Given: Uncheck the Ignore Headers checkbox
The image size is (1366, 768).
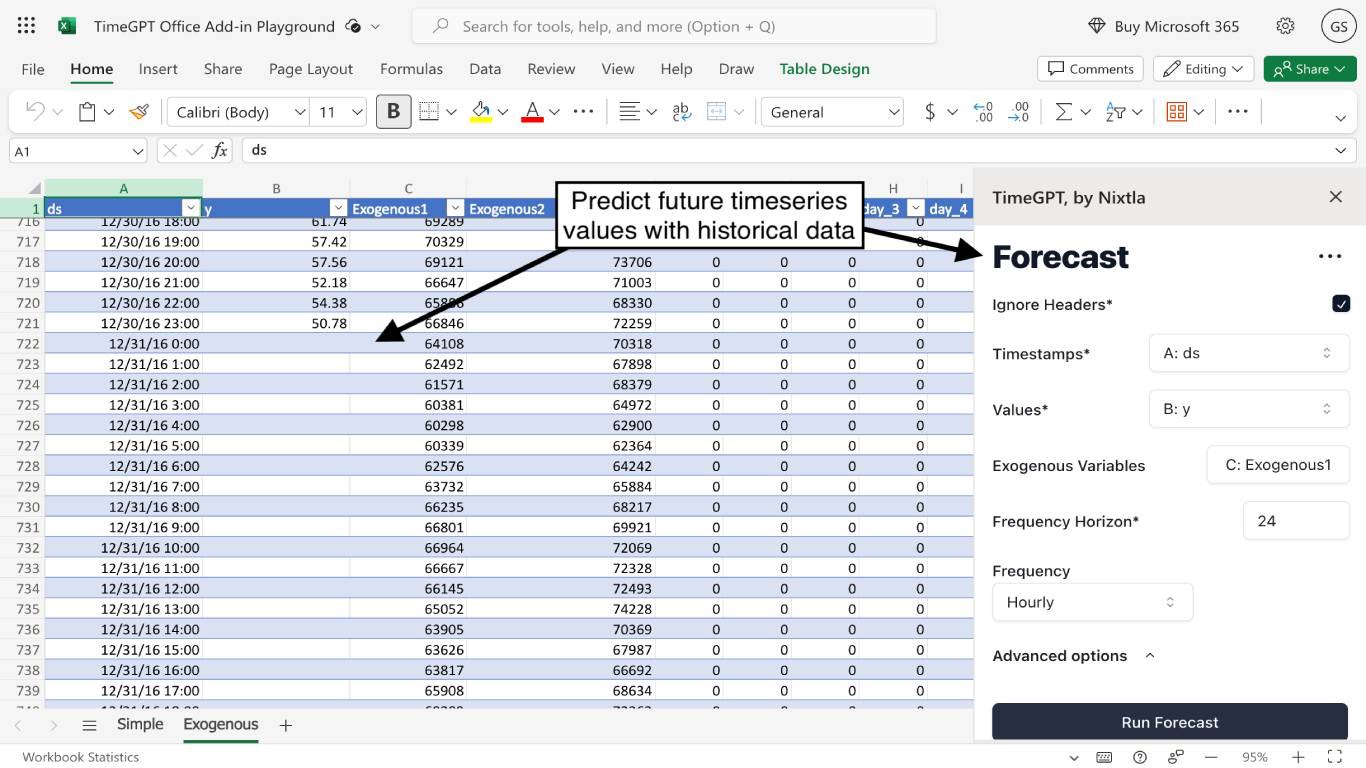Looking at the screenshot, I should pos(1341,303).
